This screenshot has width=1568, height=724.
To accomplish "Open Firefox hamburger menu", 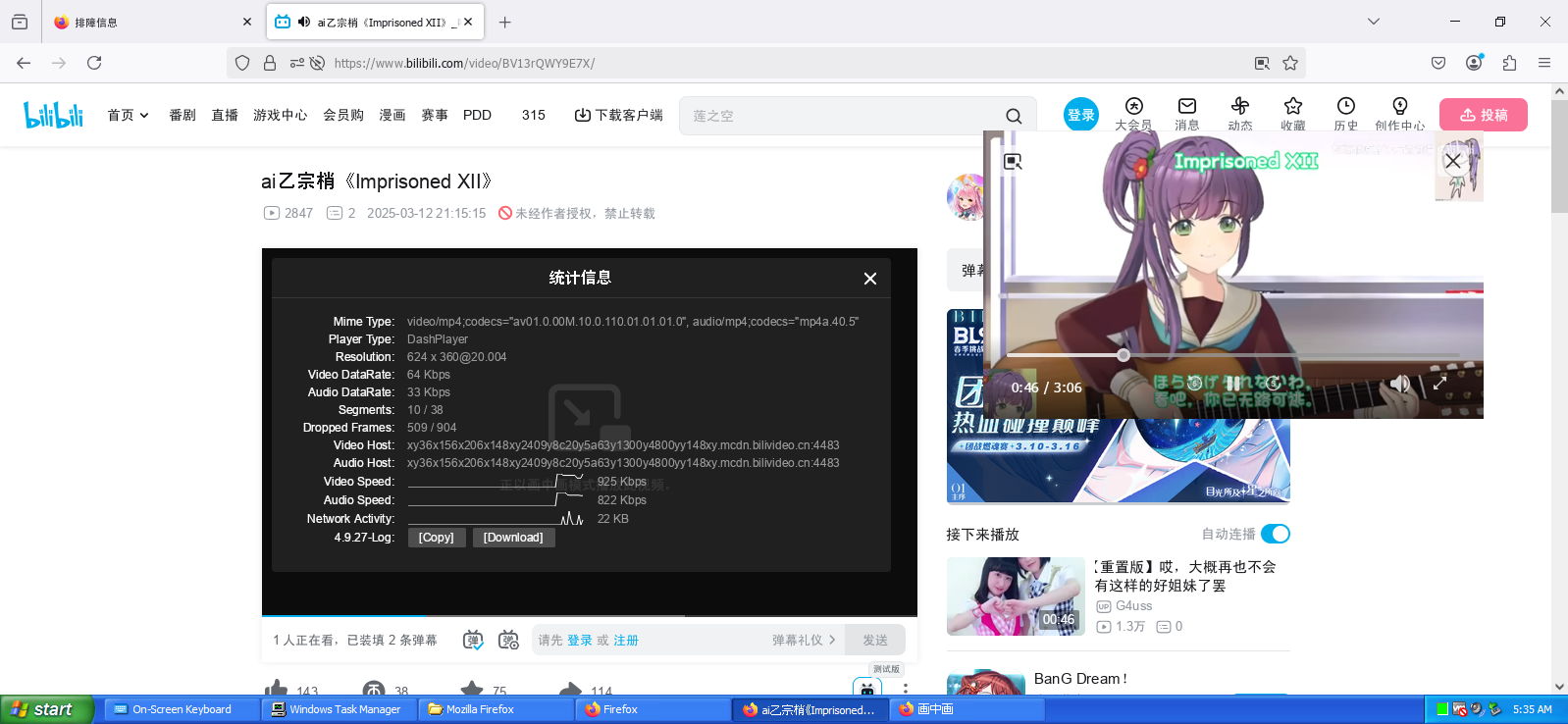I will (1544, 63).
